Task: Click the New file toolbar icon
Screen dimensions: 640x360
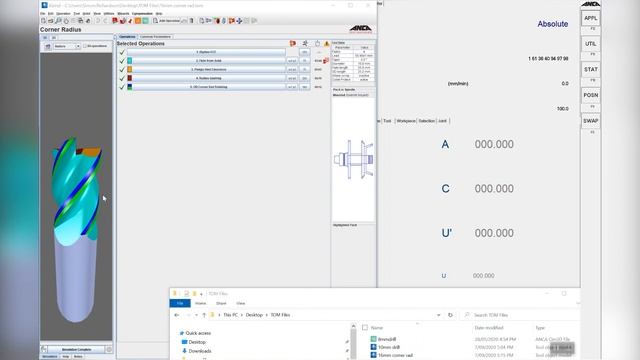Action: (43, 21)
